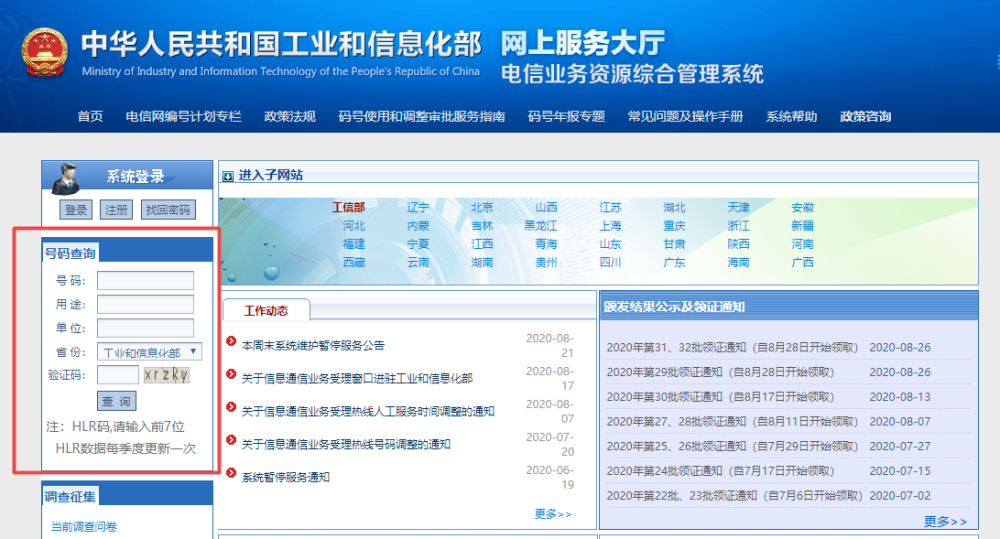Open 2020年第25、26批领证通知

(x=732, y=447)
